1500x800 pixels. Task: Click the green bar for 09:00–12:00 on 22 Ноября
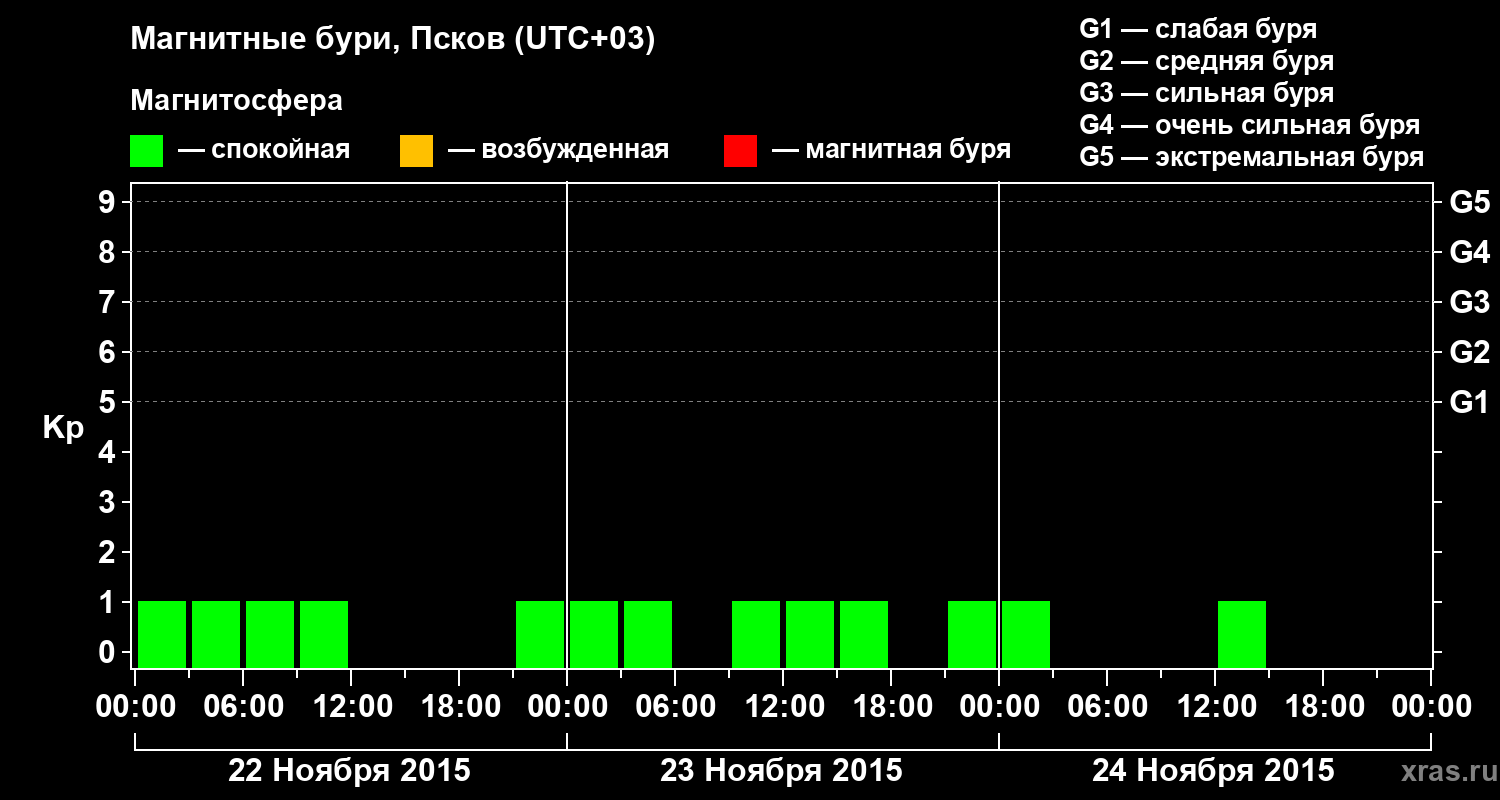(x=324, y=634)
